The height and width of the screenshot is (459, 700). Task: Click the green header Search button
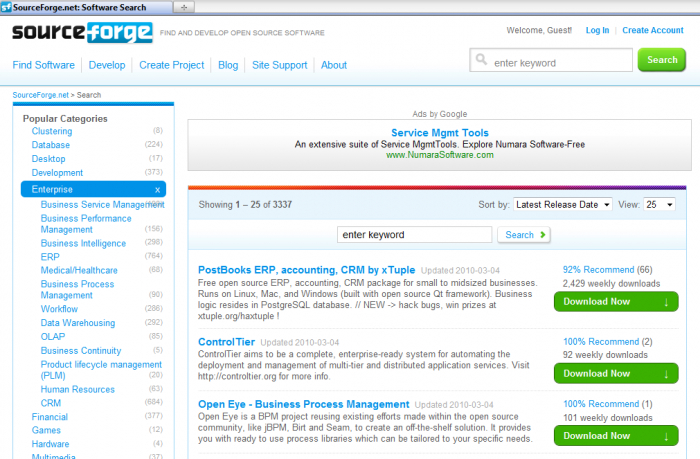(662, 60)
